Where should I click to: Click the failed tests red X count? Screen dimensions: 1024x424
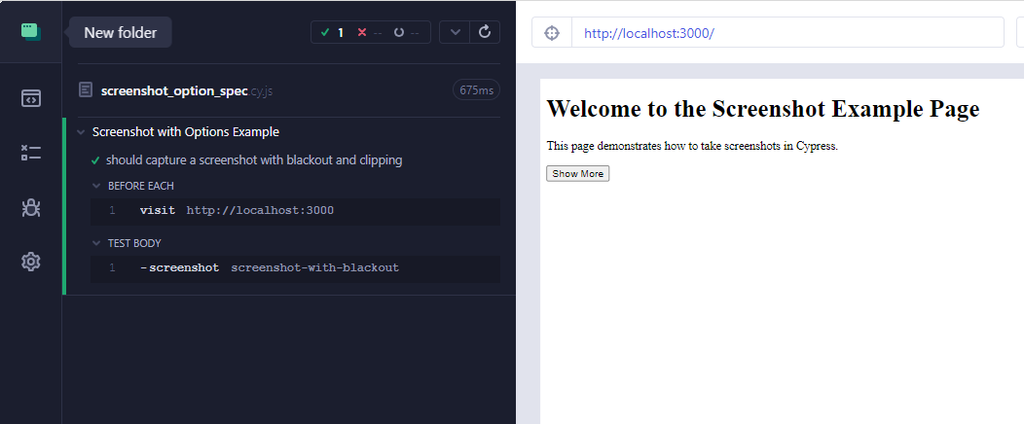point(369,33)
